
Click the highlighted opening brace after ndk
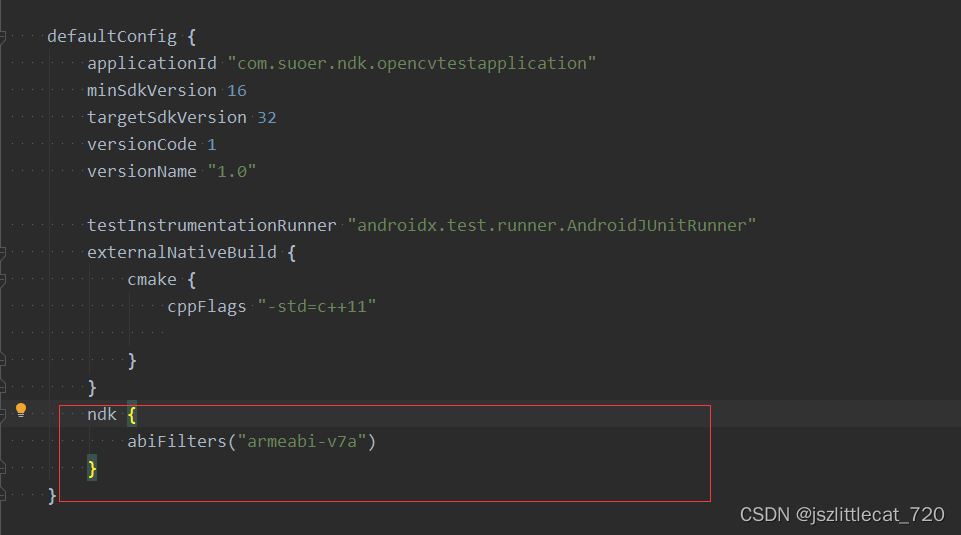pyautogui.click(x=132, y=415)
